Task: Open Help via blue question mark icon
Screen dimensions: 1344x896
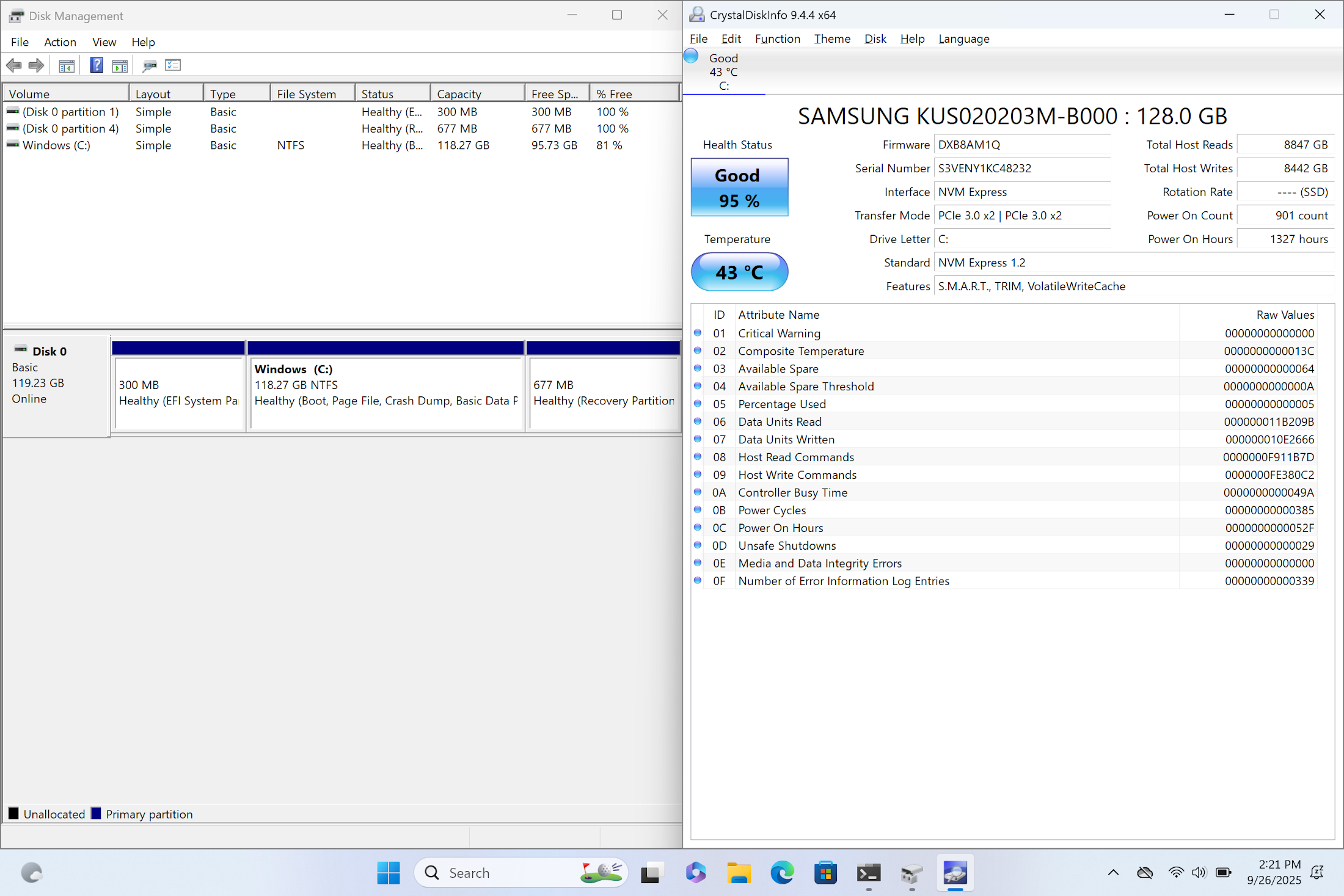Action: point(97,65)
